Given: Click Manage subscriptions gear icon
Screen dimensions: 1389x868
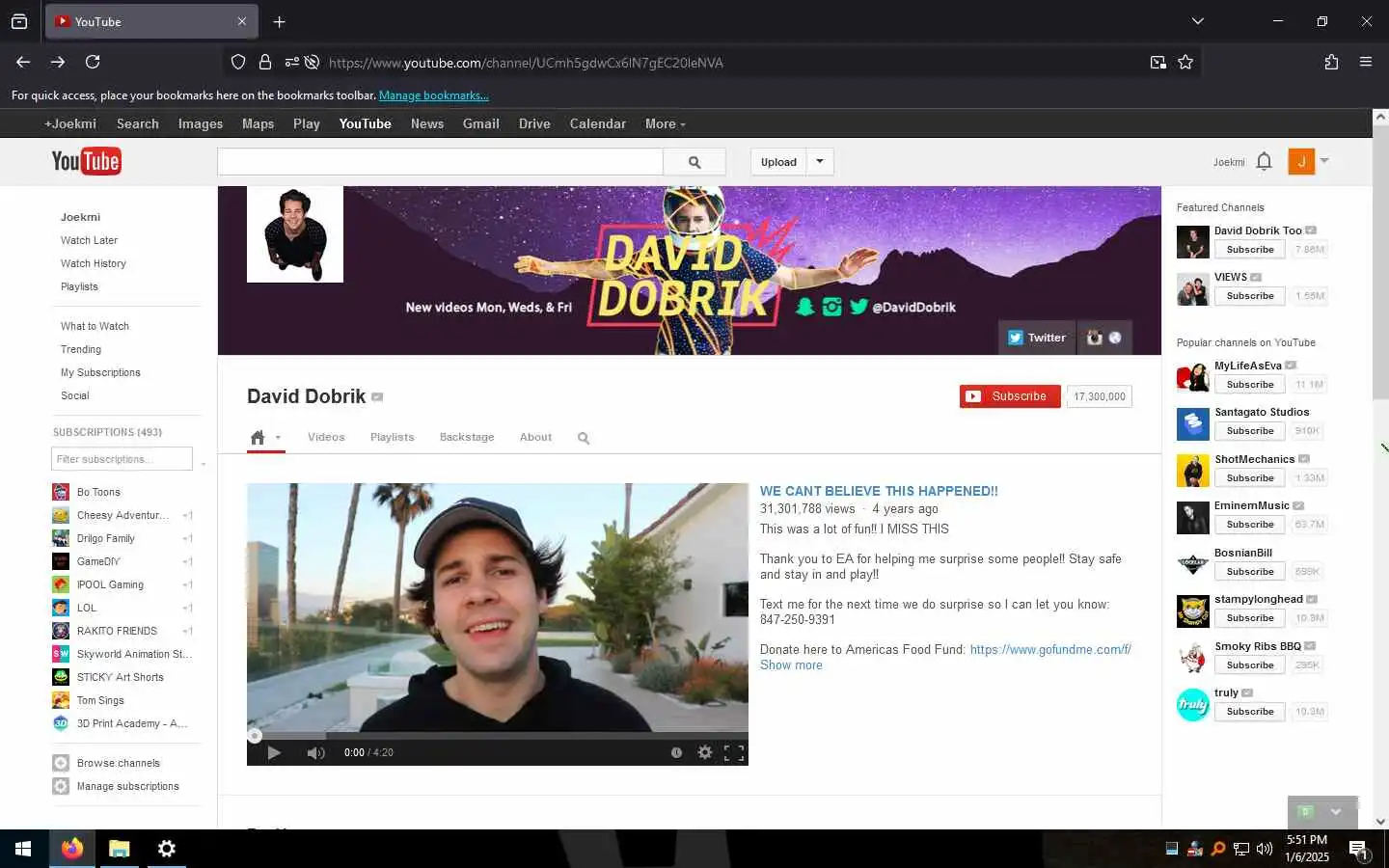Looking at the screenshot, I should [x=61, y=786].
